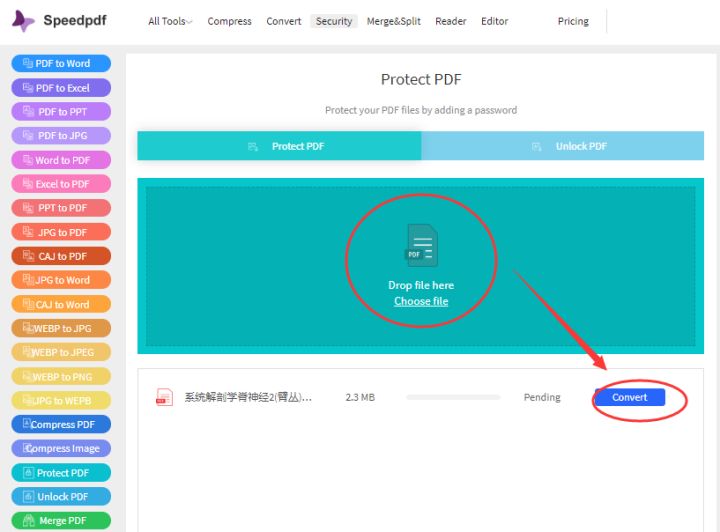Image resolution: width=720 pixels, height=532 pixels.
Task: Select Merge PDF tool in sidebar
Action: coord(61,520)
